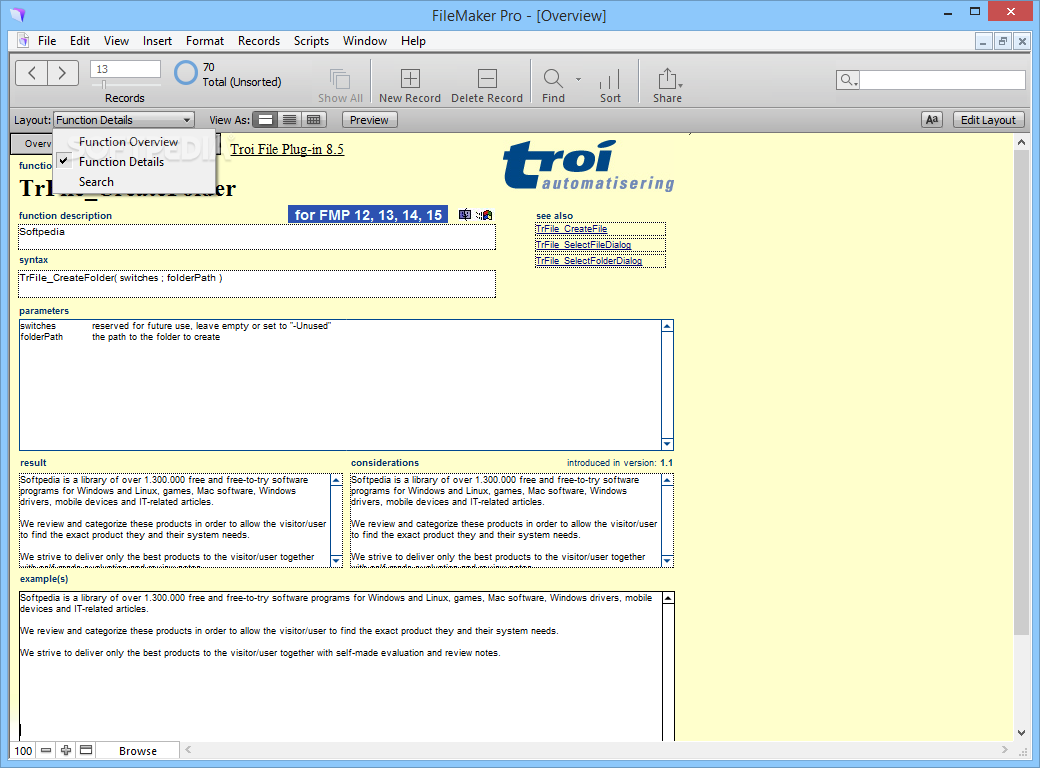This screenshot has height=768, width=1040.
Task: Open the Layout dropdown menu
Action: (x=123, y=120)
